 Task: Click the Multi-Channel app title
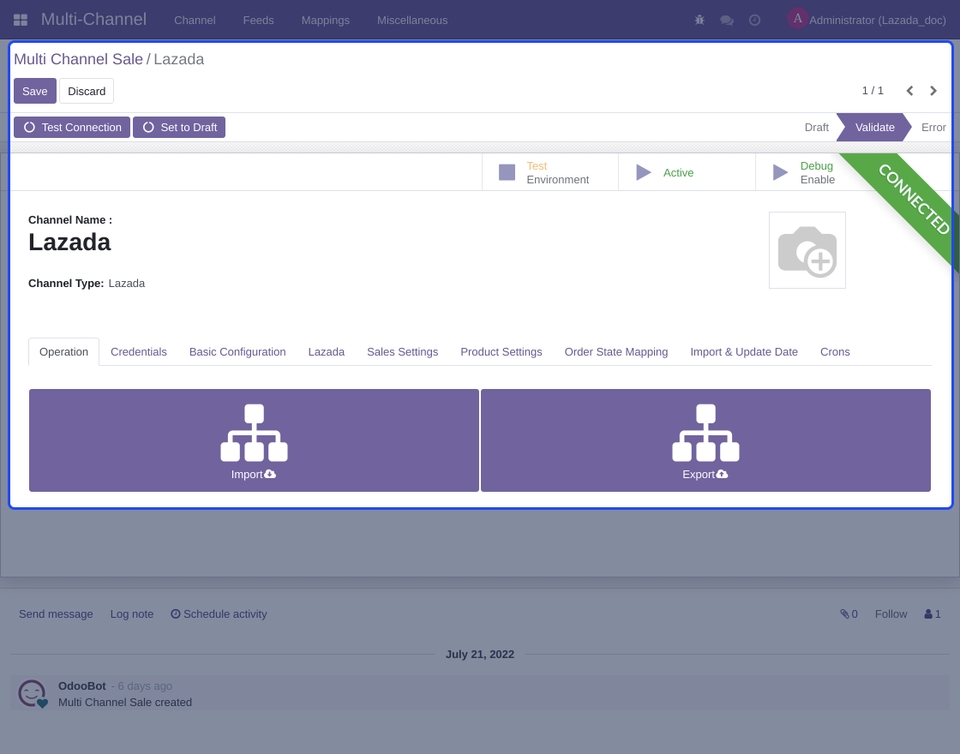pos(94,20)
